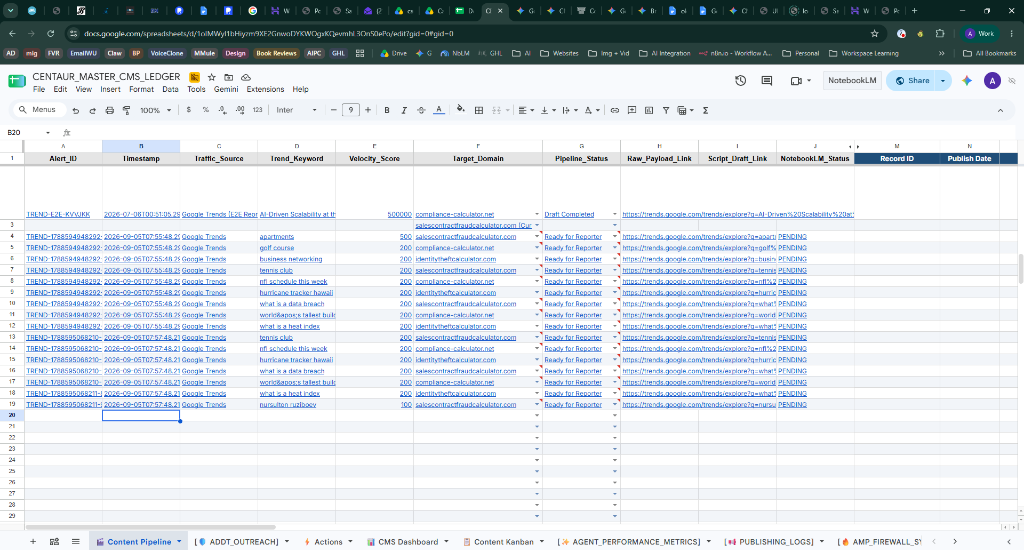The width and height of the screenshot is (1024, 550).
Task: Decrease font size with minus
Action: pos(334,110)
